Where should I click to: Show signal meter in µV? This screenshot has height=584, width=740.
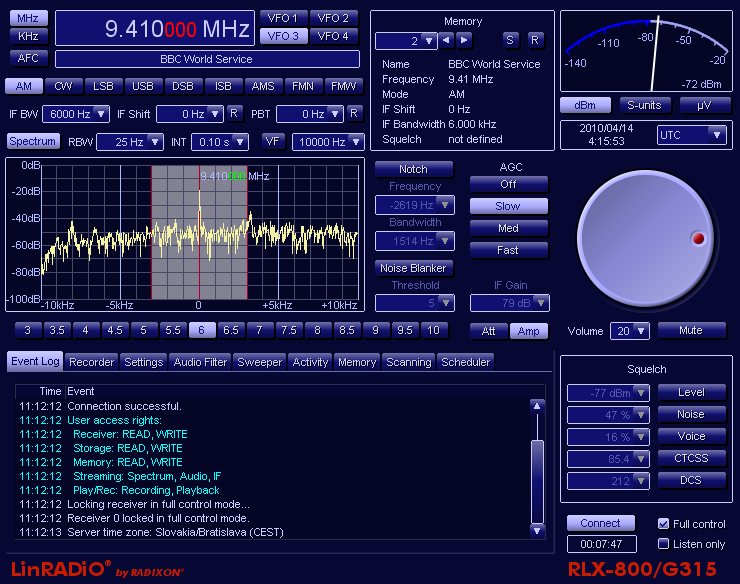click(x=704, y=105)
